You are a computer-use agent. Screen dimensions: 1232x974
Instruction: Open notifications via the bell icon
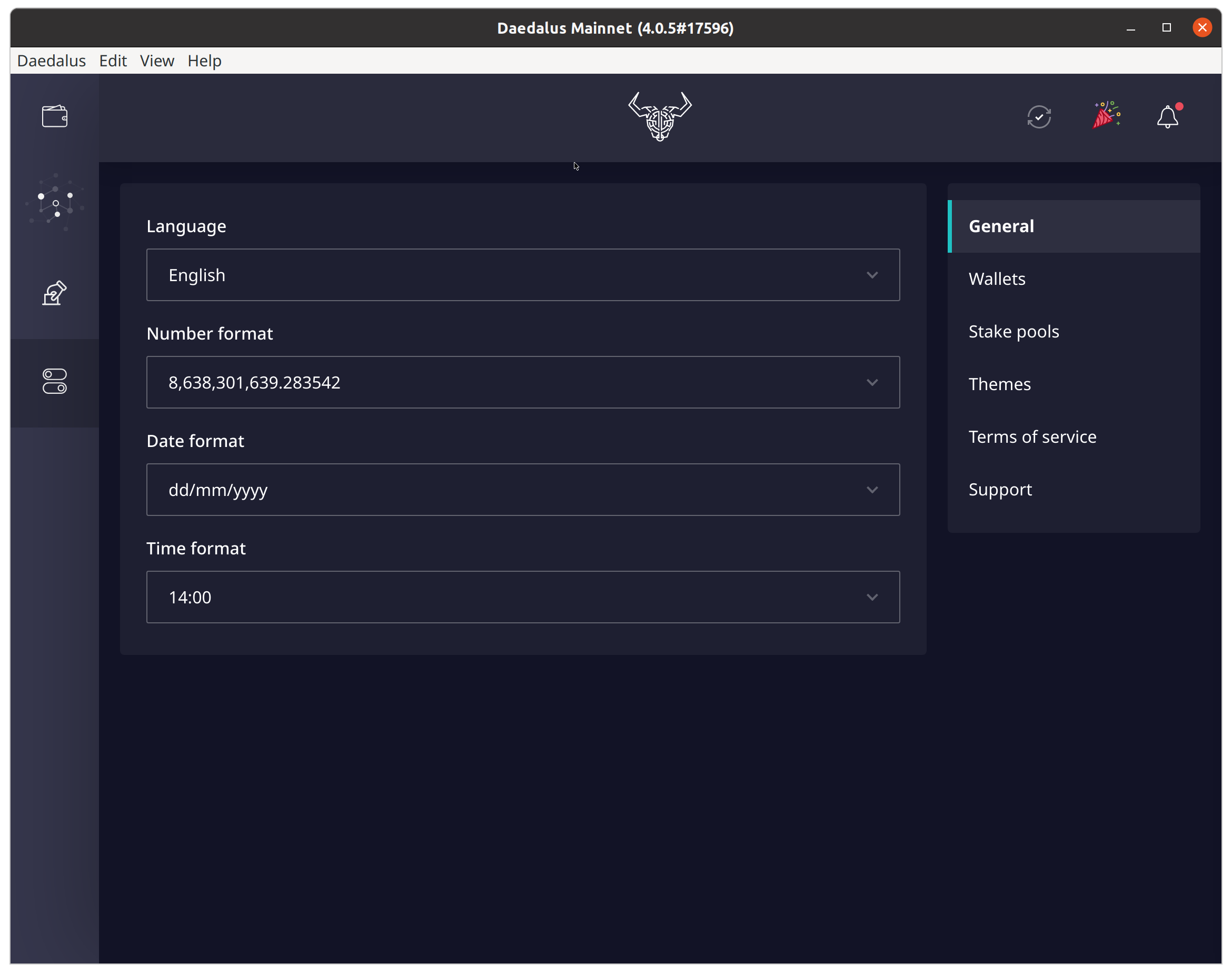(x=1168, y=116)
